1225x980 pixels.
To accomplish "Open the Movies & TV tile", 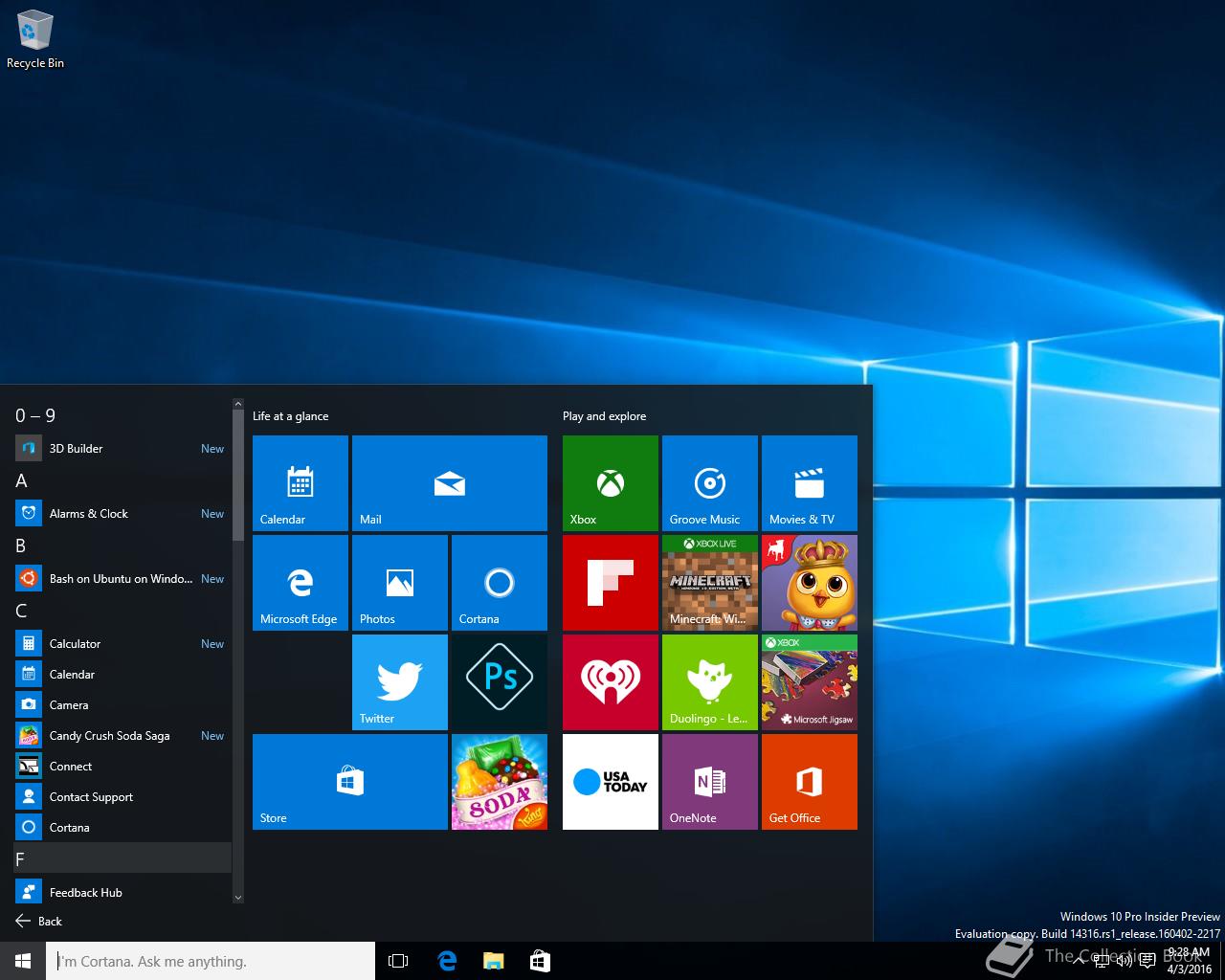I will (810, 483).
